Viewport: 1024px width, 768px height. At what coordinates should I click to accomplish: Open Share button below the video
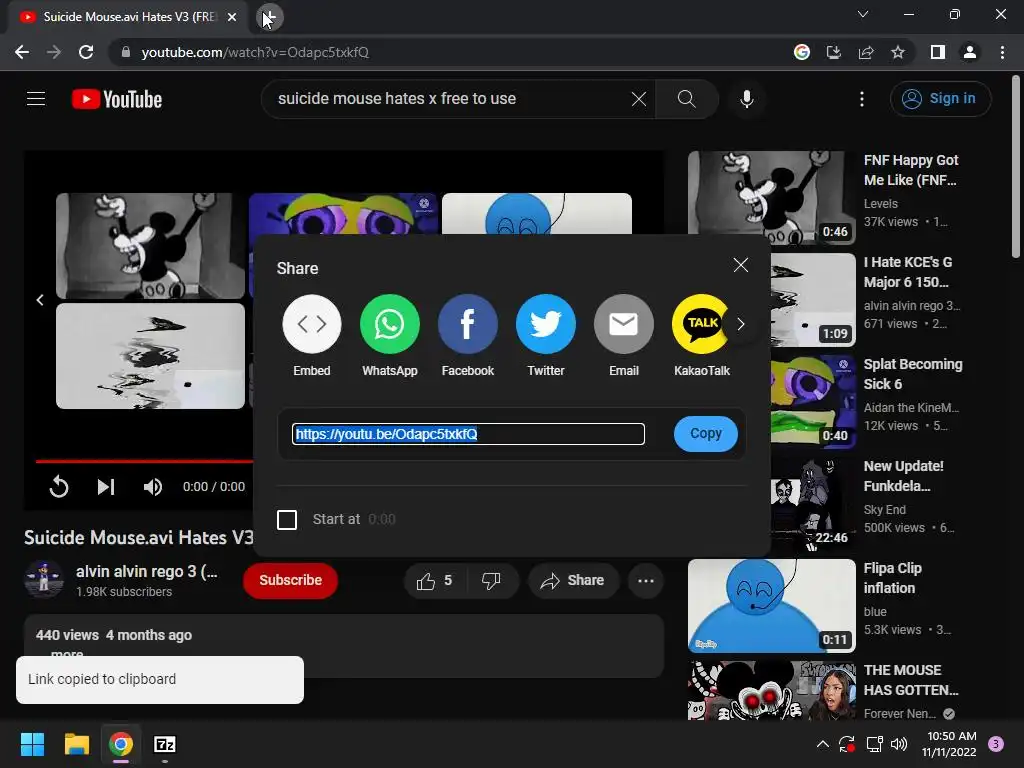point(573,581)
